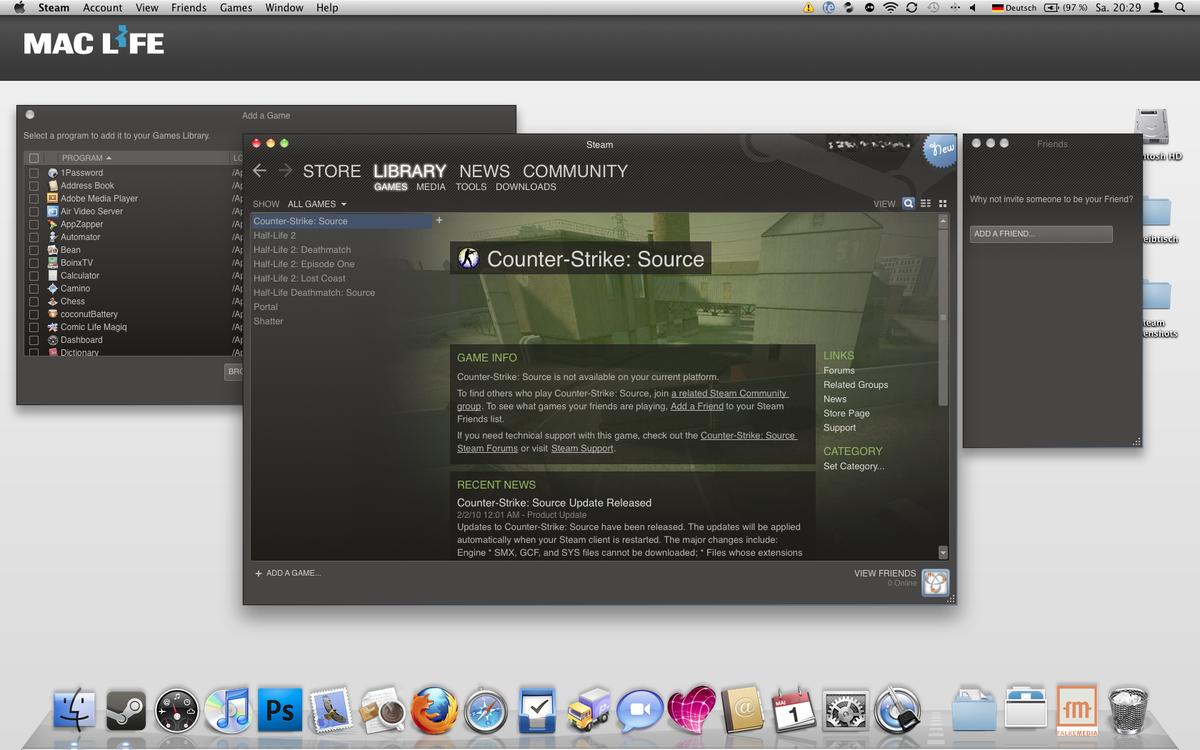Open the MEDIA sub-tab under Library

[x=431, y=187]
